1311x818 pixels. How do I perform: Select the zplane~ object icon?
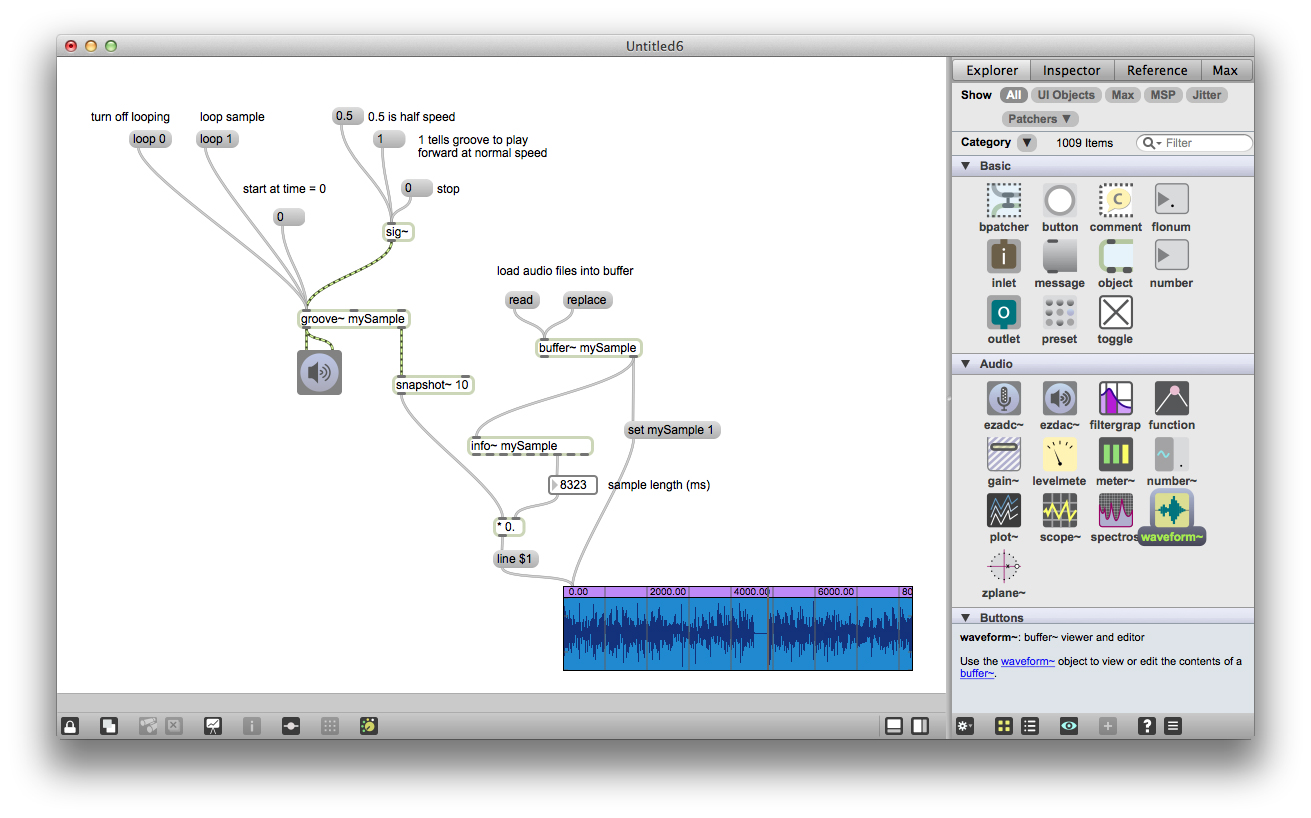pyautogui.click(x=1004, y=567)
